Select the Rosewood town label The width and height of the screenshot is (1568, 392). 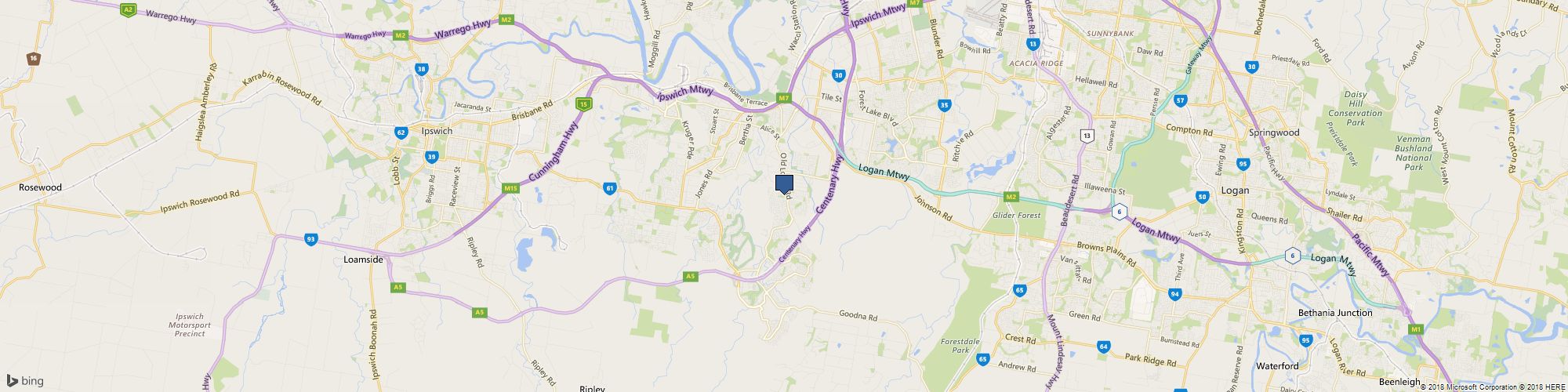coord(40,187)
